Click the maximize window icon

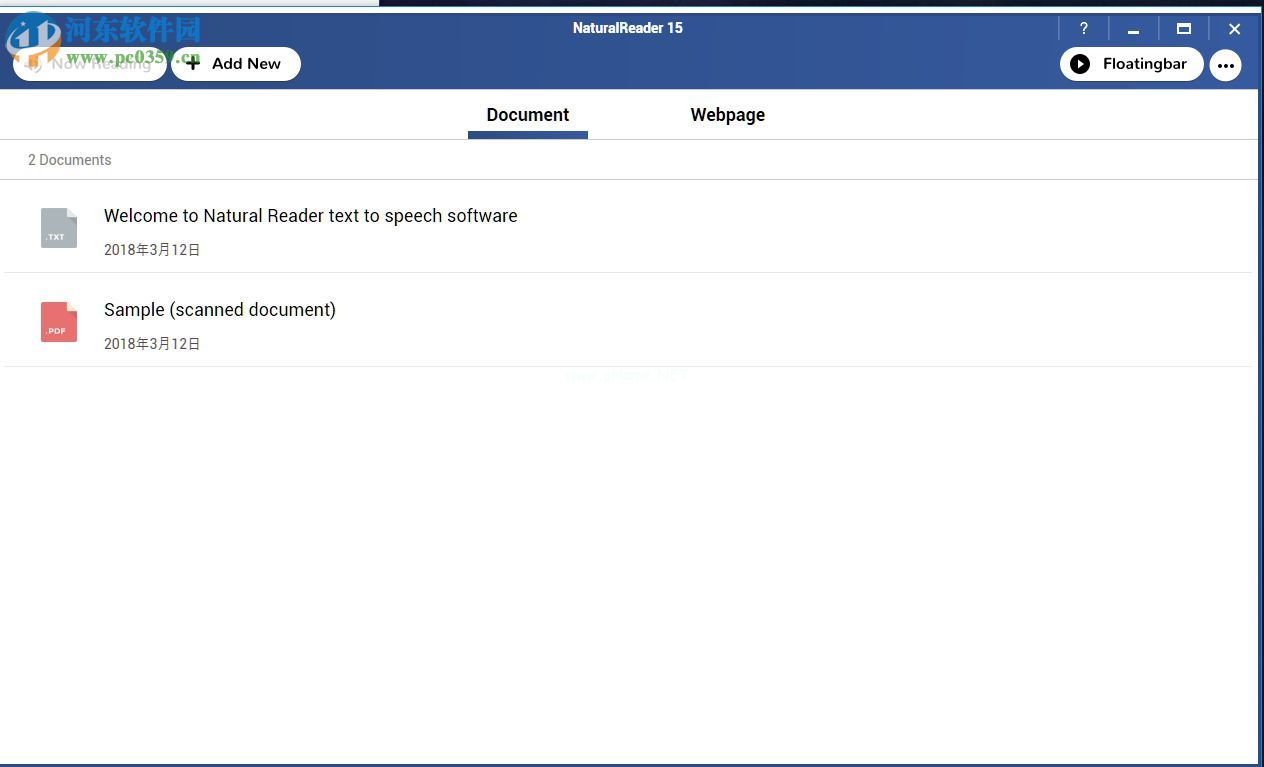pos(1184,29)
